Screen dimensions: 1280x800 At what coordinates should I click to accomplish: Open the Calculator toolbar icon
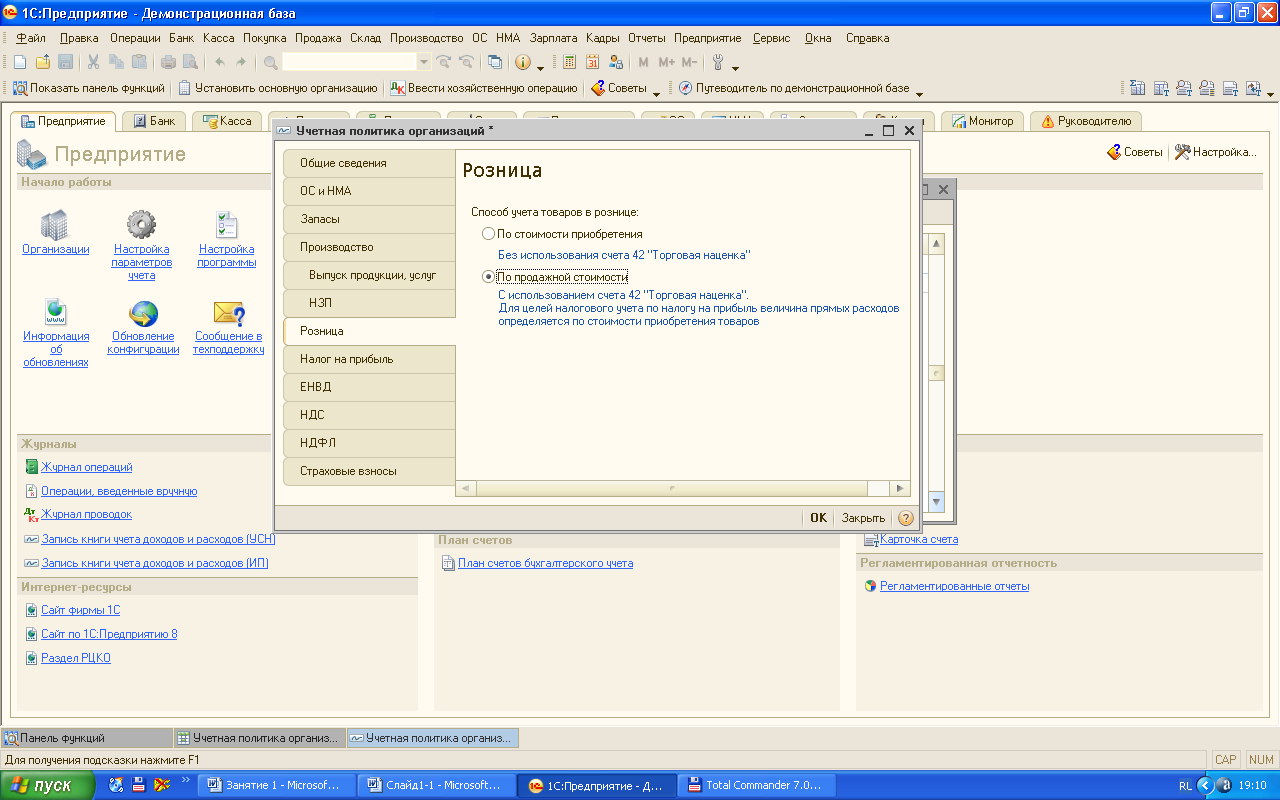click(x=570, y=62)
